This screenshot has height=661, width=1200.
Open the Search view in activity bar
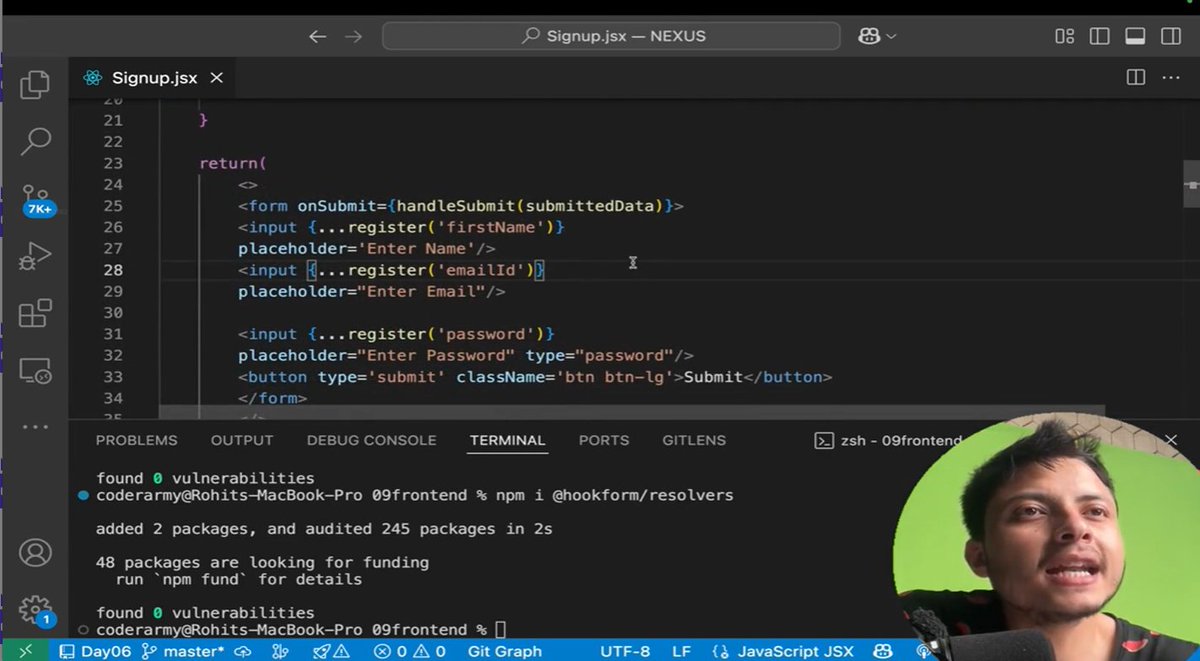coord(35,141)
